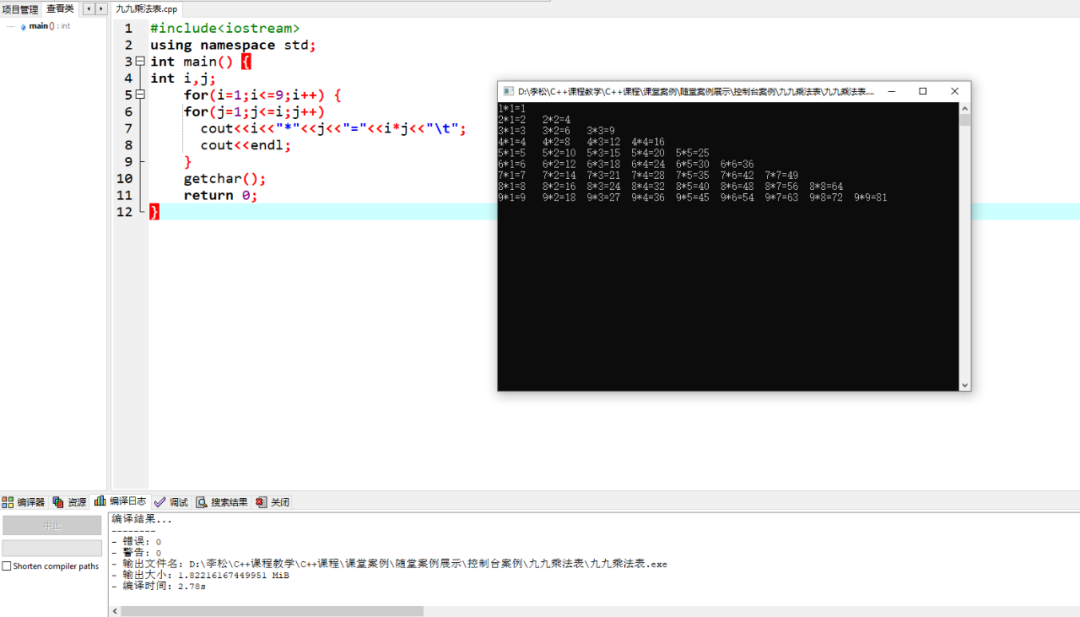Screen dimensions: 1080x617
Task: Click the "getchar();" line
Action: [x=224, y=178]
